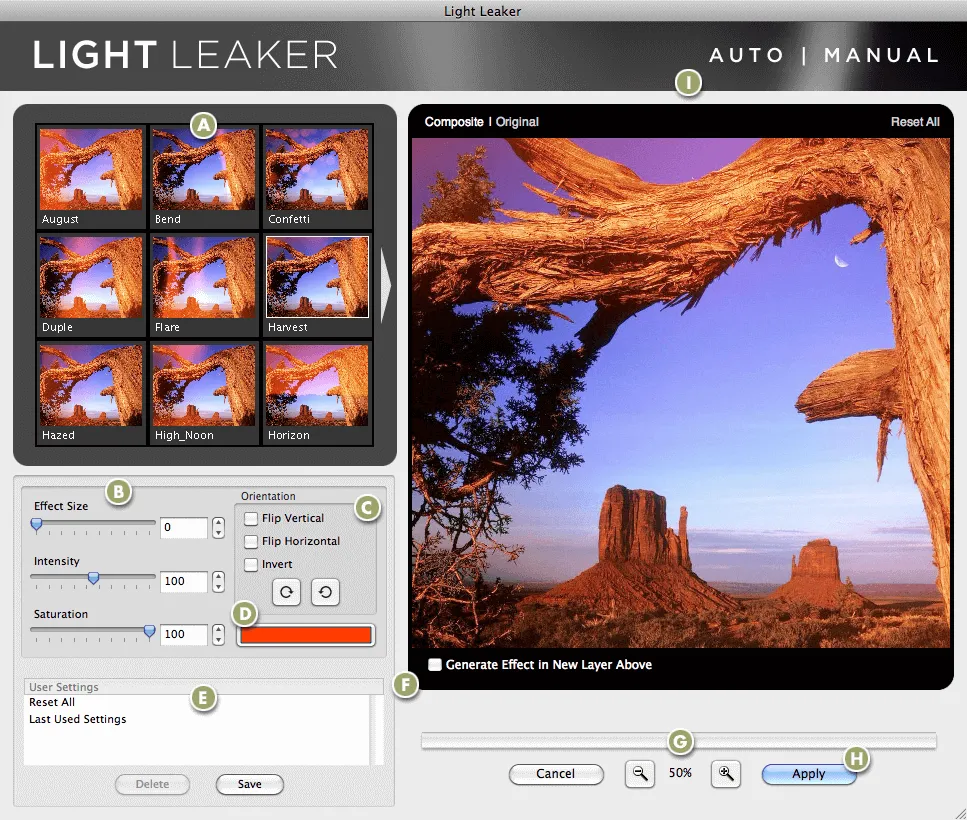Switch to Manual mode
The width and height of the screenshot is (967, 820).
pos(881,56)
